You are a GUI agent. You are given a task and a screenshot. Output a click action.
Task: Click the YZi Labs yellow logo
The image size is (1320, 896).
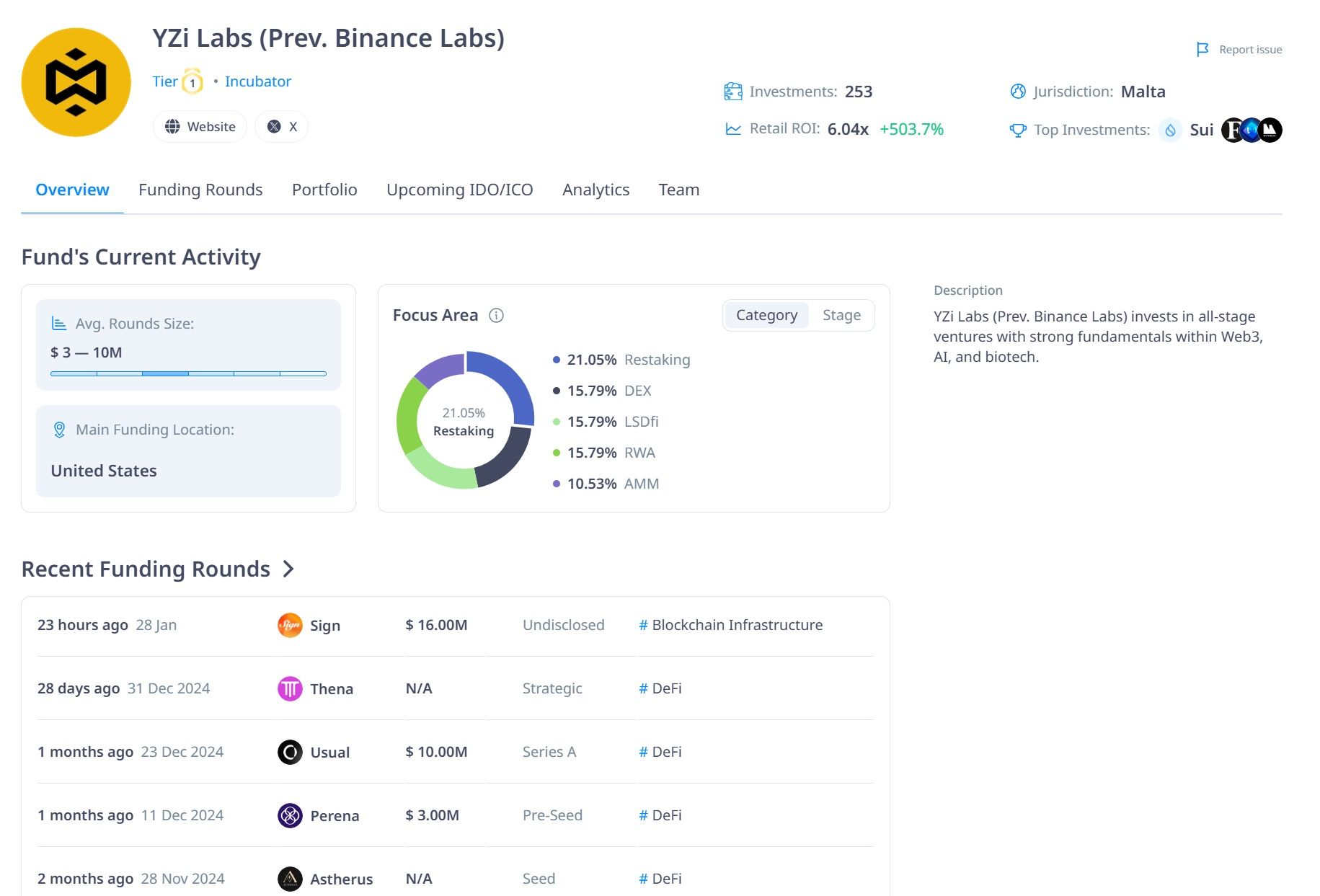(76, 82)
